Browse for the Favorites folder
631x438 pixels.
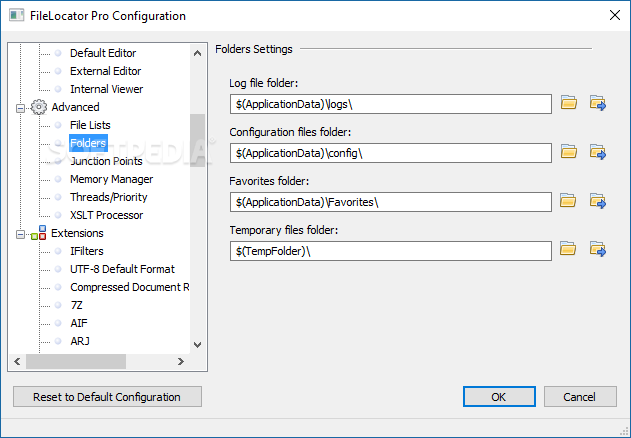coord(568,200)
